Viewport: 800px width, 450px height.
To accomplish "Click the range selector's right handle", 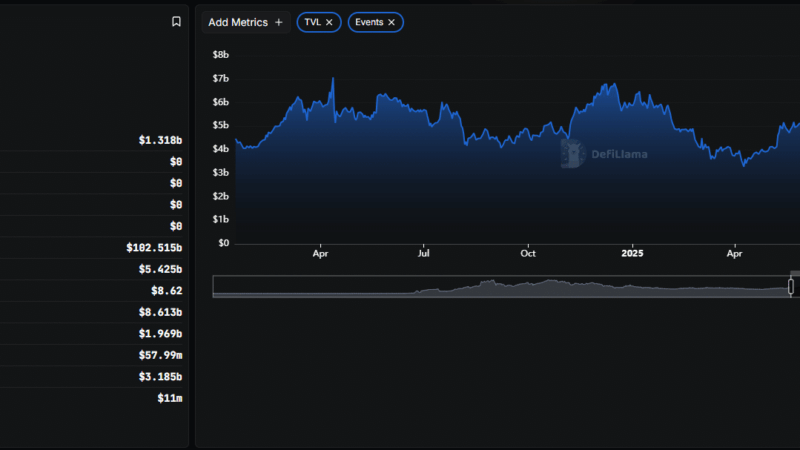I will pos(791,287).
